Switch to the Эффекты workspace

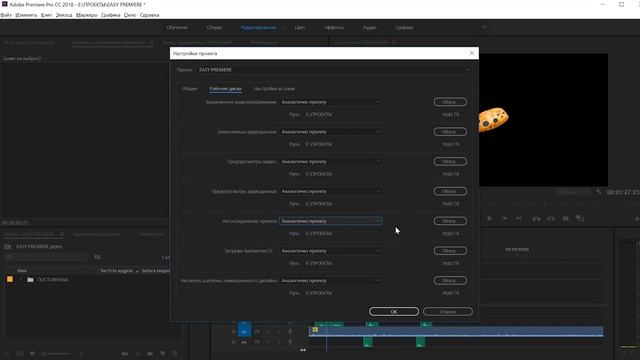click(x=334, y=28)
